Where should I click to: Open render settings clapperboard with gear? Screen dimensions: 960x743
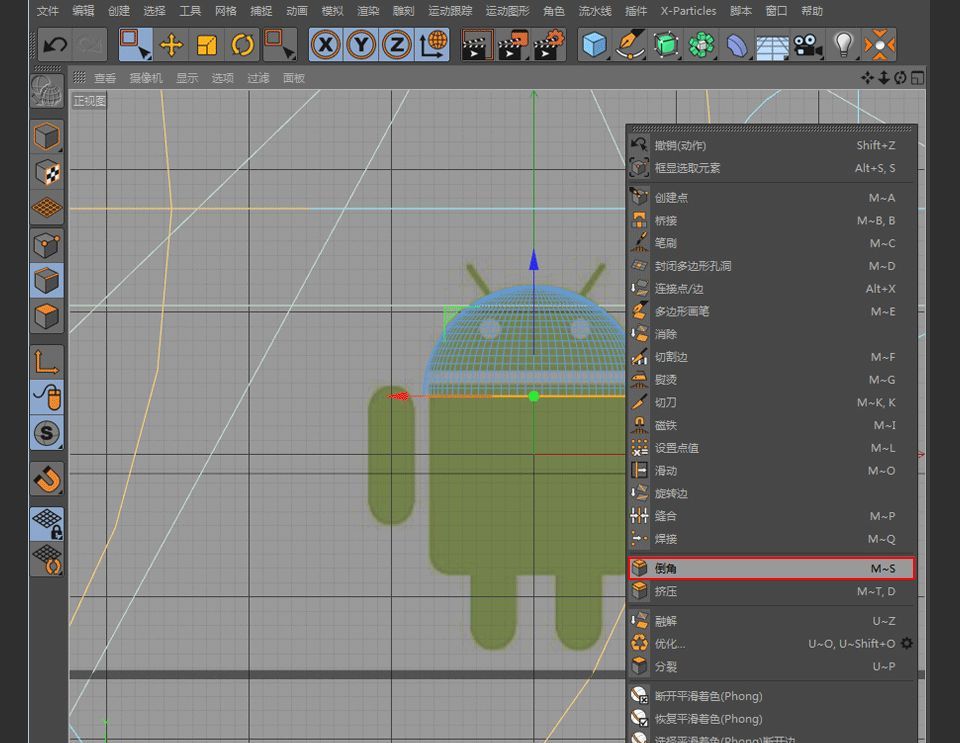point(549,45)
